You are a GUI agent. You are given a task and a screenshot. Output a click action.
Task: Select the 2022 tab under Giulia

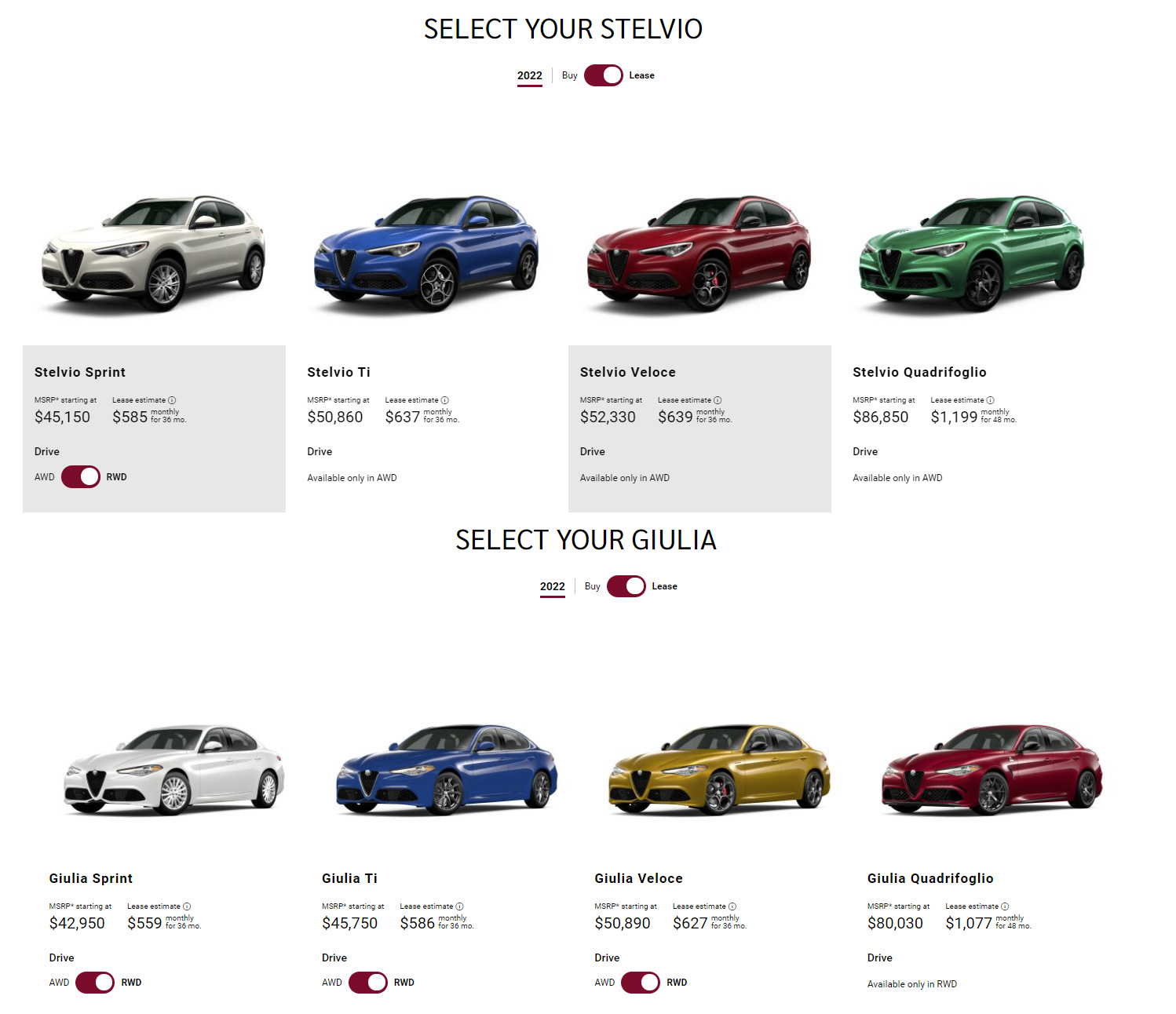pyautogui.click(x=553, y=587)
